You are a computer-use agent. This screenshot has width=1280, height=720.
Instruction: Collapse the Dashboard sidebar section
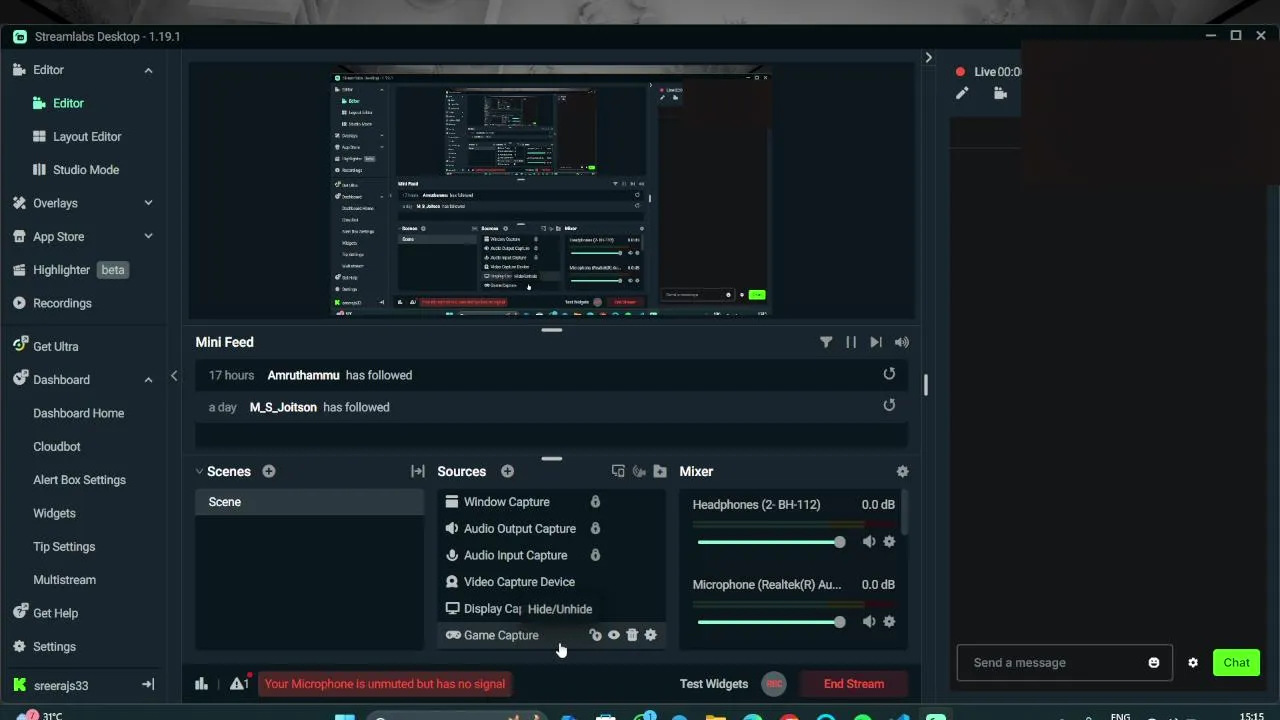pos(148,380)
